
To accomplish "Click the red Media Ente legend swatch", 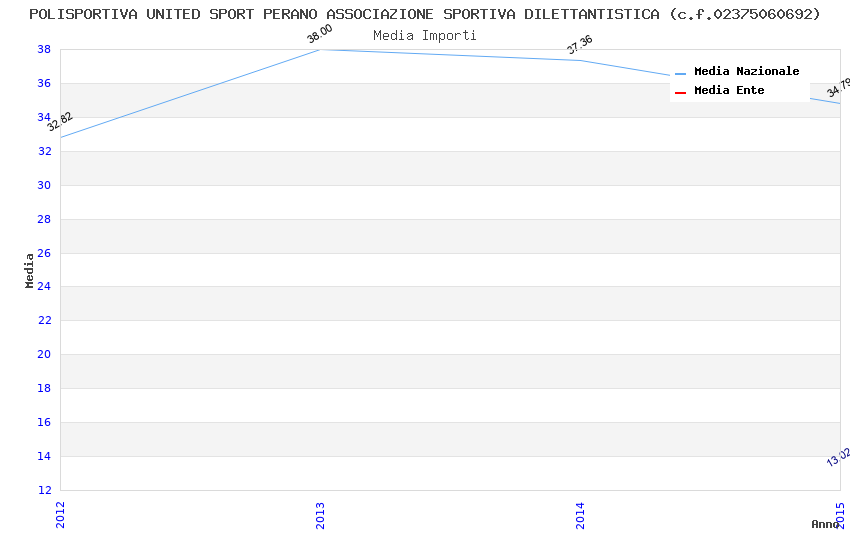I will click(680, 92).
